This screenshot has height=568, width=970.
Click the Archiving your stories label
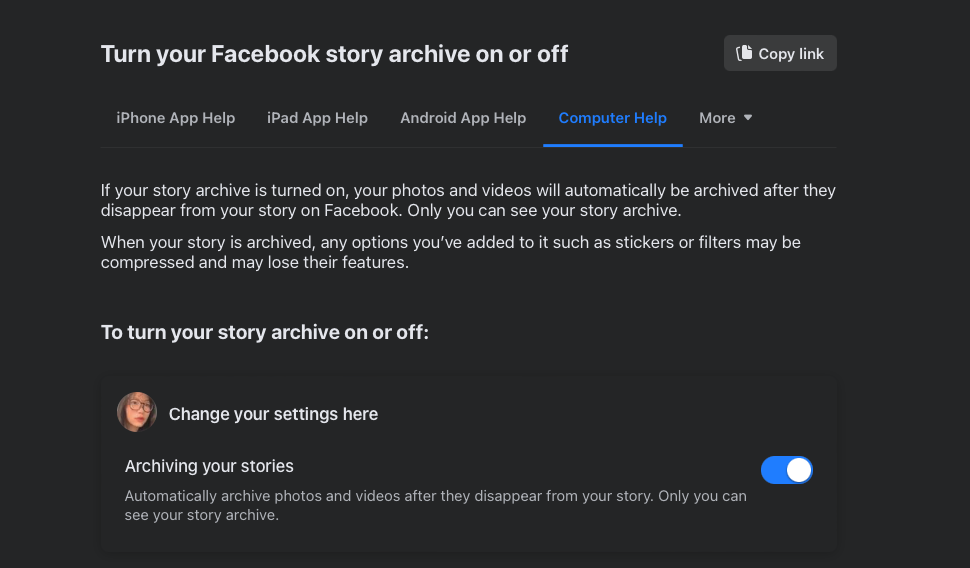209,466
